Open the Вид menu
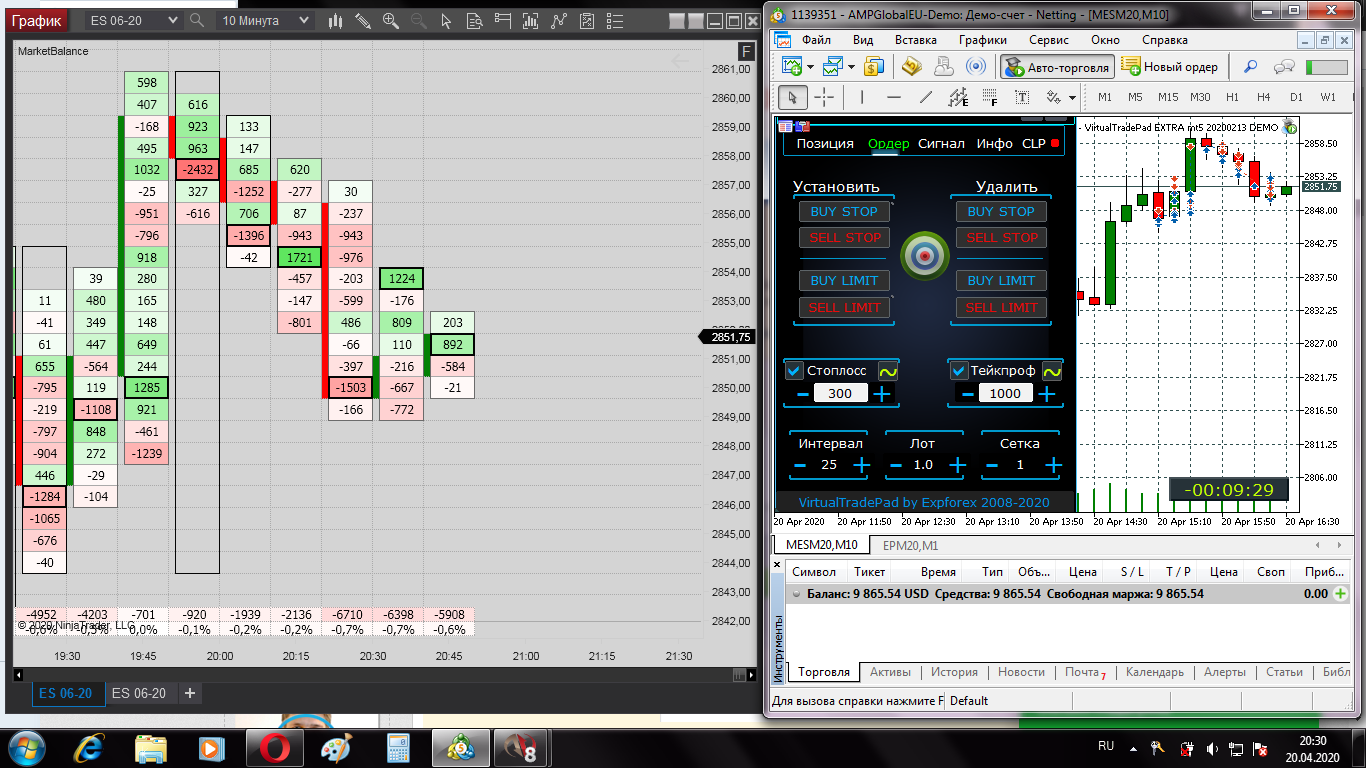This screenshot has height=768, width=1366. (863, 40)
